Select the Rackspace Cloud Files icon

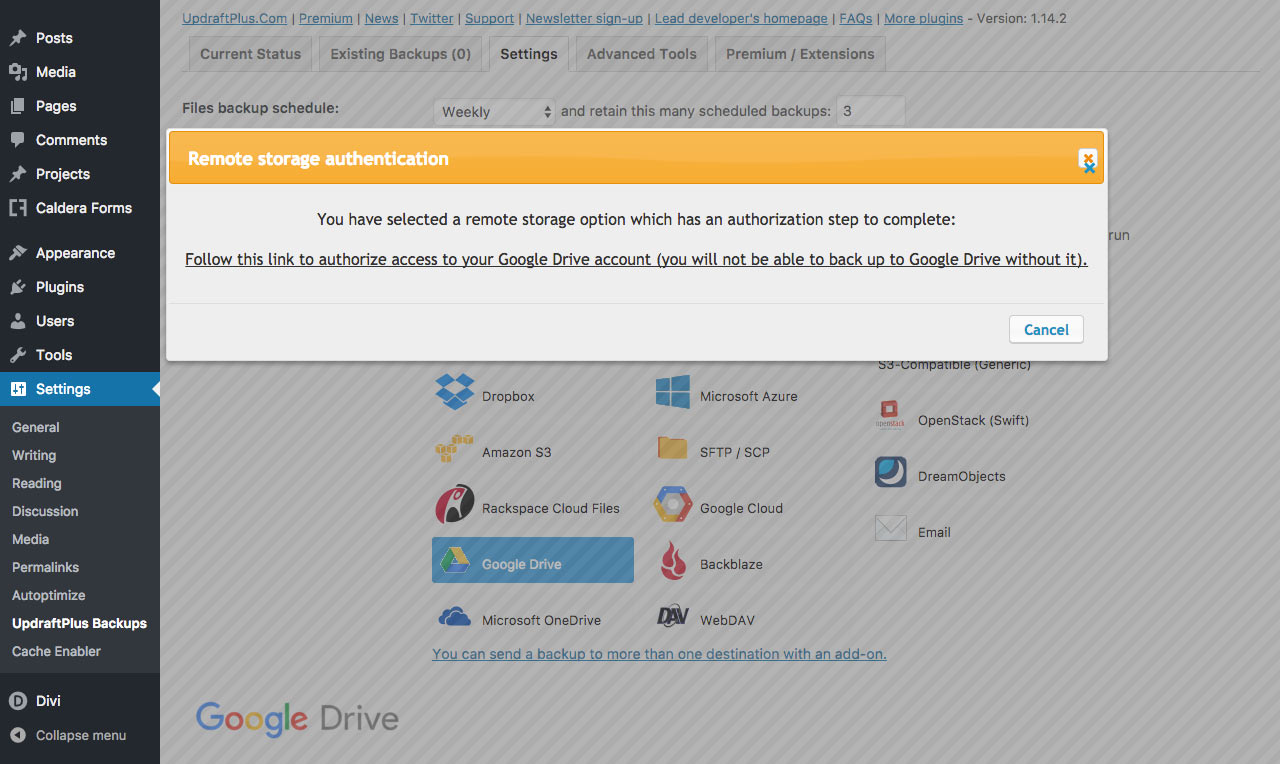[455, 504]
